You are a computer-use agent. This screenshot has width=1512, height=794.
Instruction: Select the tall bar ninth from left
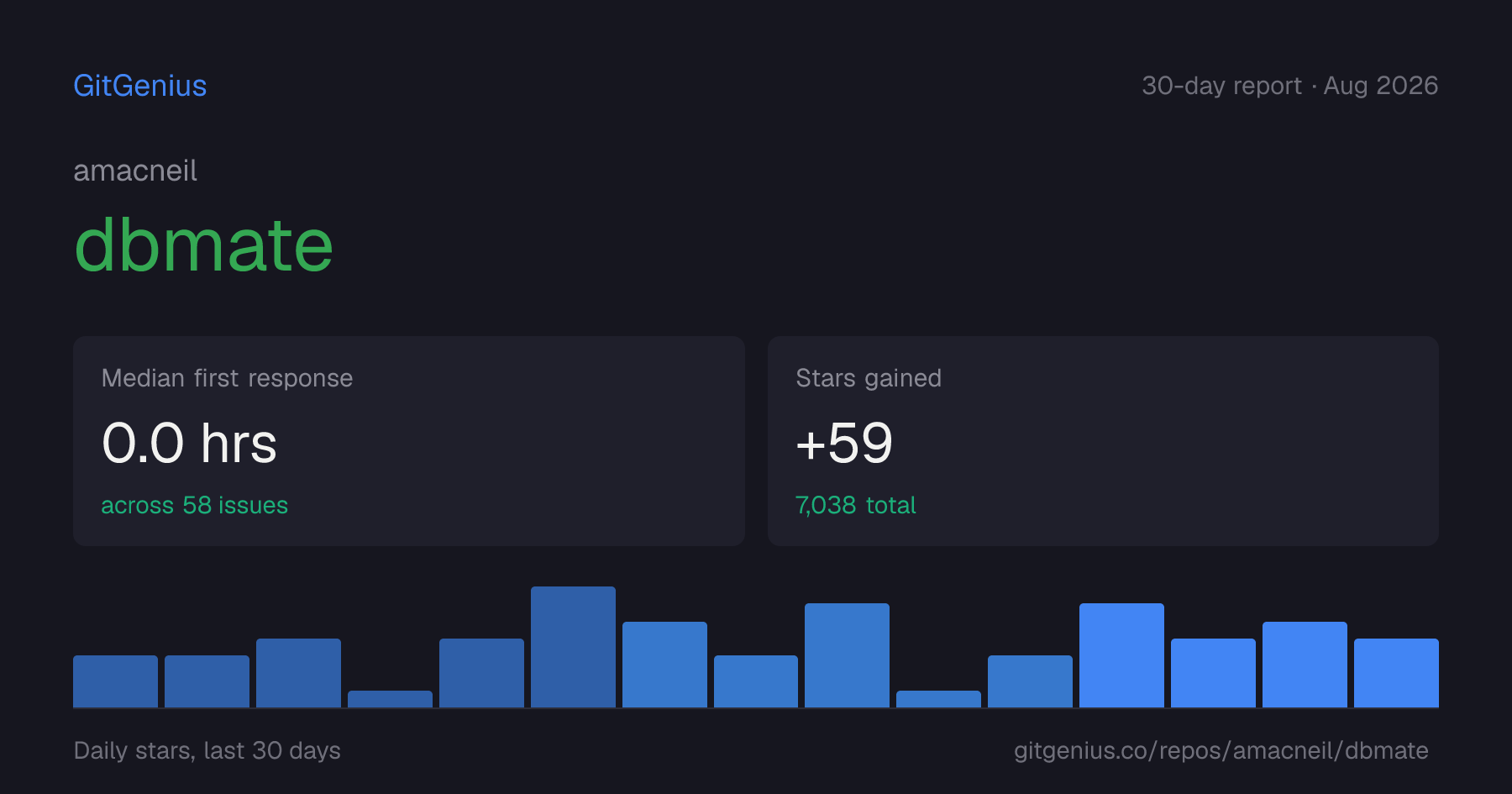847,655
